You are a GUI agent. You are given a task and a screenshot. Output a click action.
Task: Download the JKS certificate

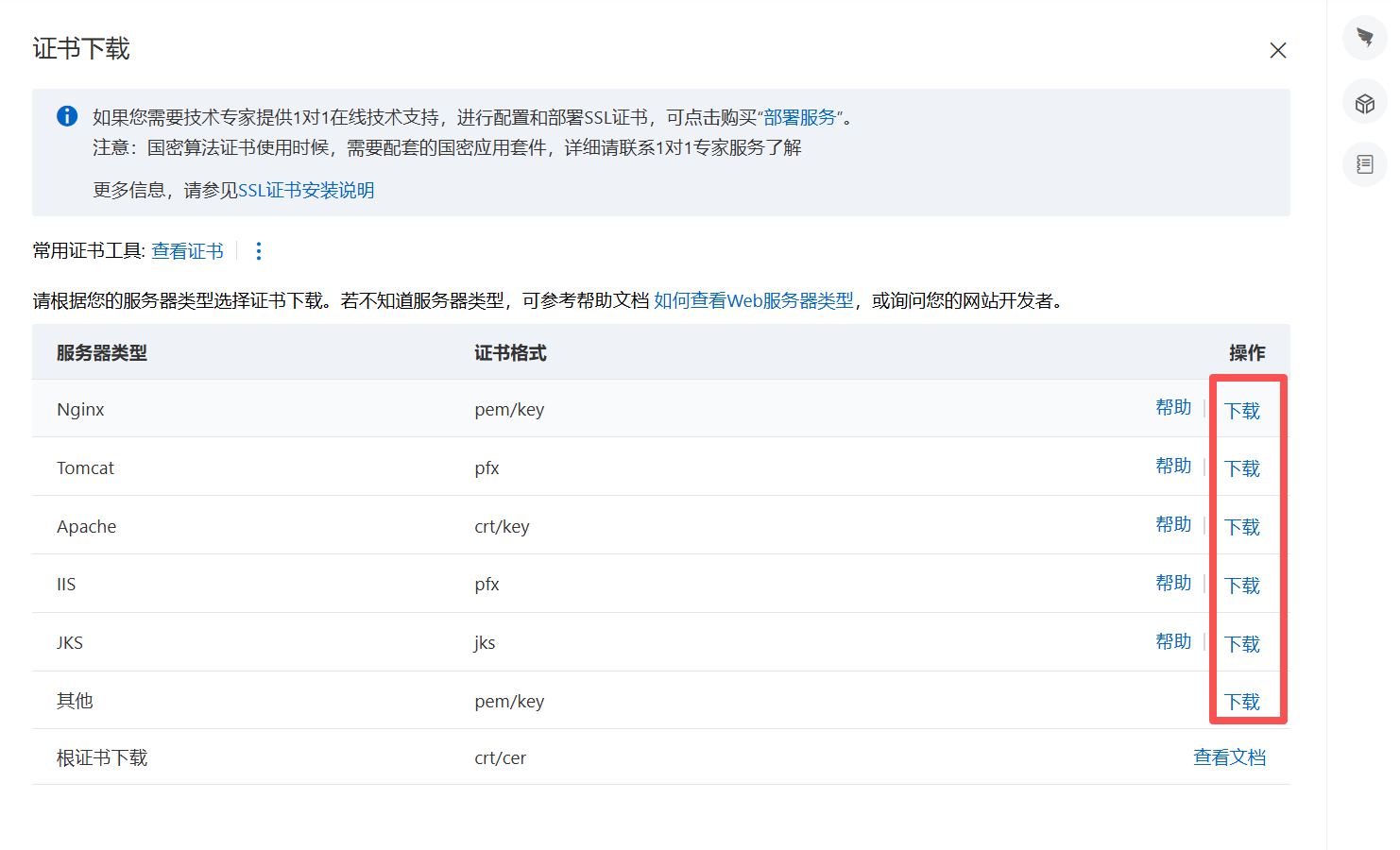point(1242,644)
